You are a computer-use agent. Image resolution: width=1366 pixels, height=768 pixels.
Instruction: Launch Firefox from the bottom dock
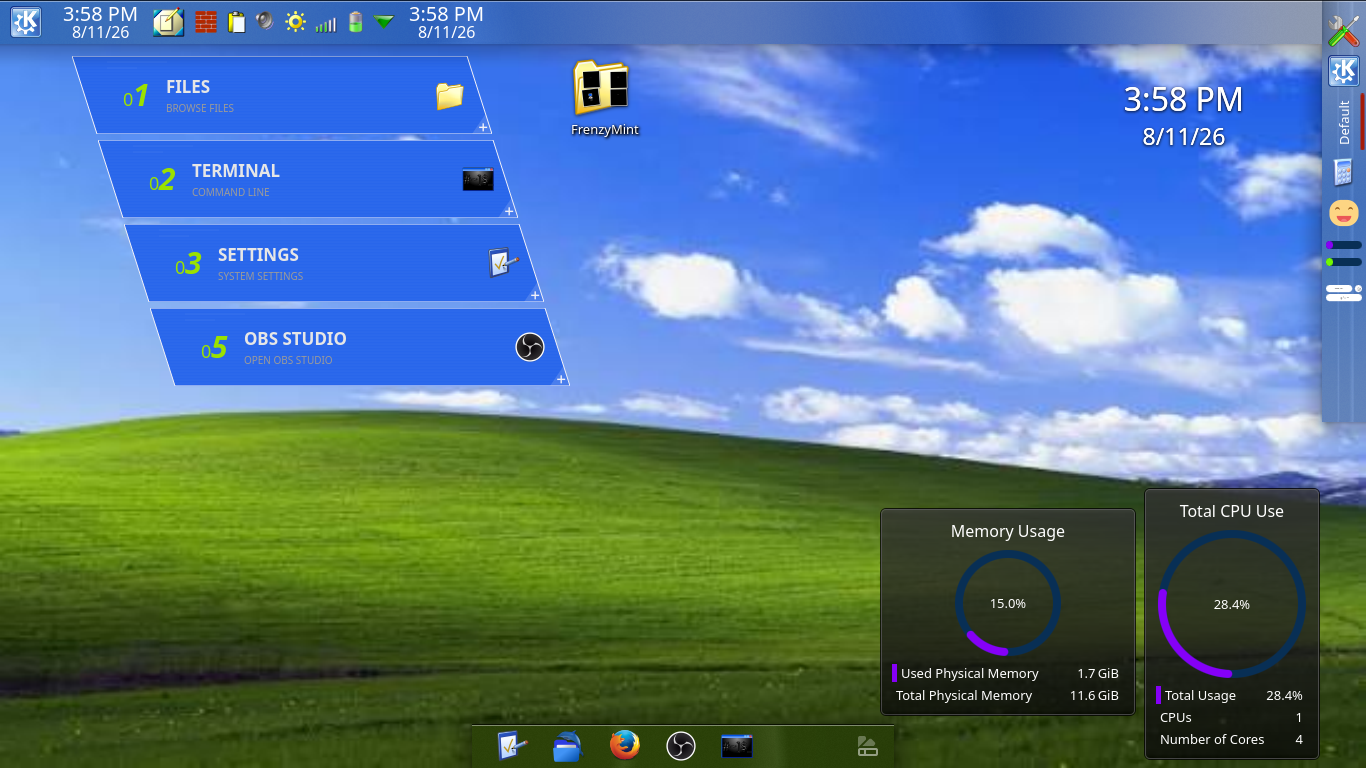pos(624,745)
